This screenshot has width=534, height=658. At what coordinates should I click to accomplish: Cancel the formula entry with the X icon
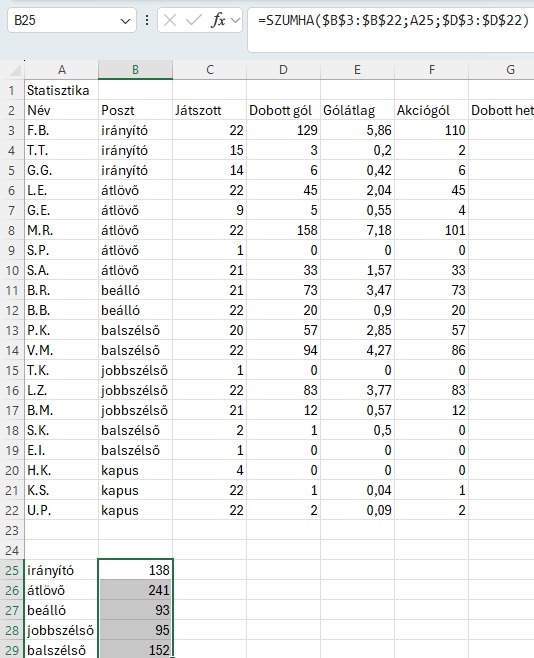coord(170,20)
